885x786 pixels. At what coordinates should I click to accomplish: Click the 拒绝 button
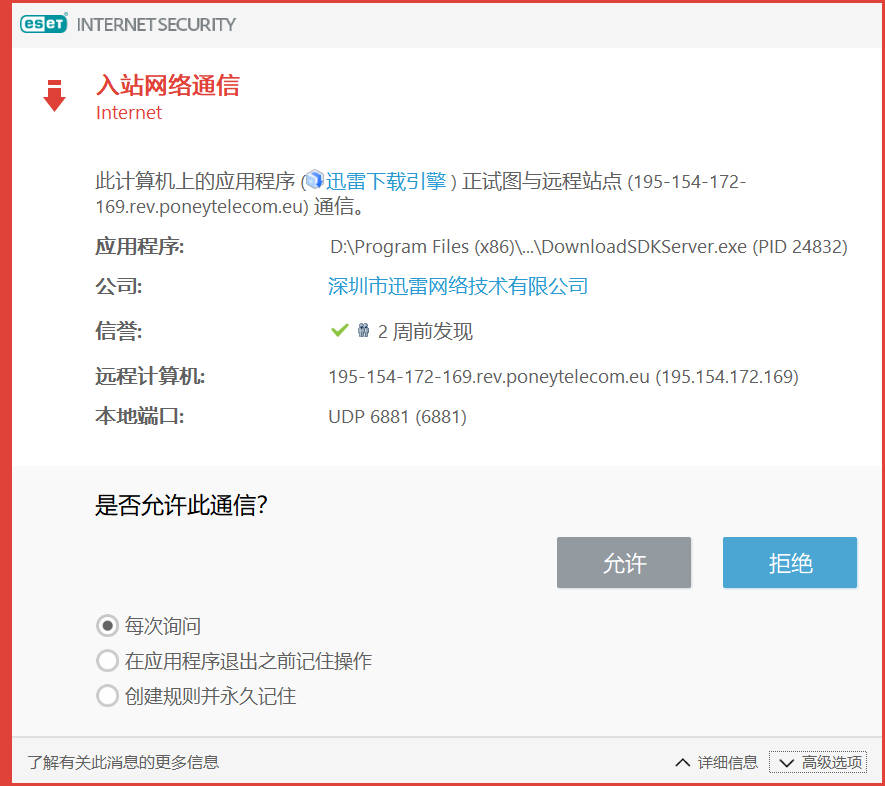pyautogui.click(x=789, y=562)
